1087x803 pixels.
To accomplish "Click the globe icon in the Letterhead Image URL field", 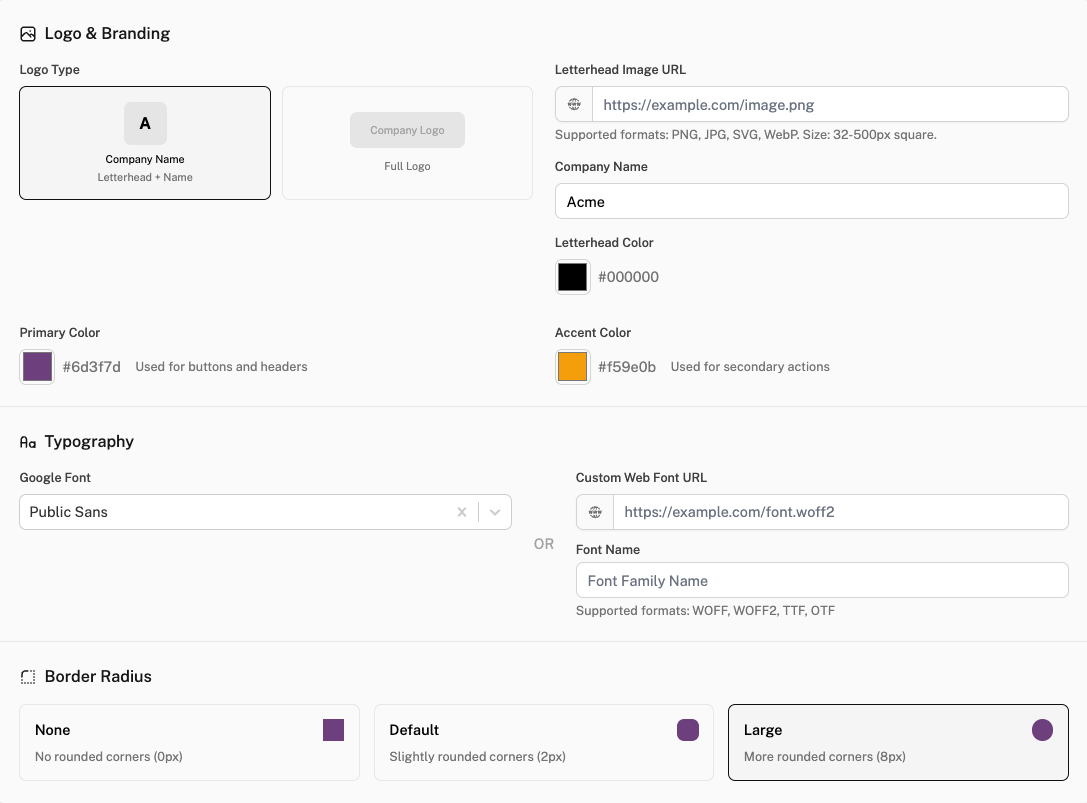I will click(573, 104).
